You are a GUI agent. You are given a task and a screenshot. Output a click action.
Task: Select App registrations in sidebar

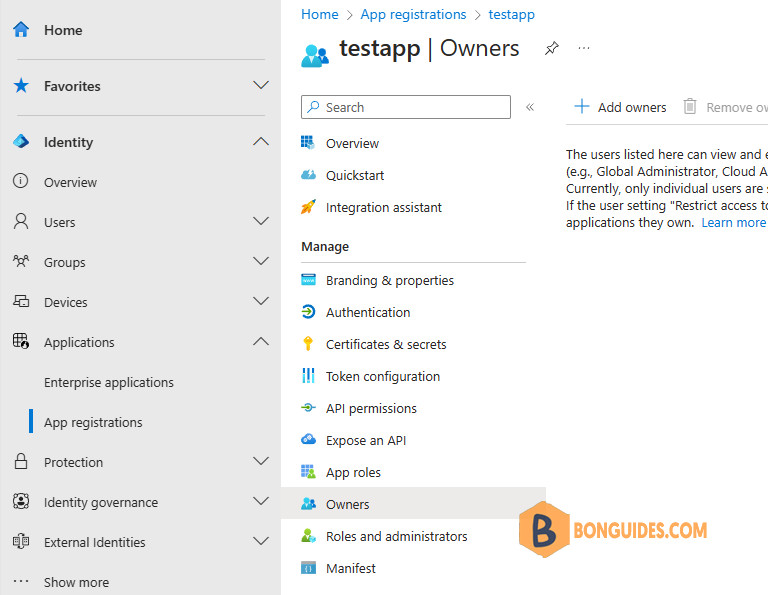pos(93,422)
